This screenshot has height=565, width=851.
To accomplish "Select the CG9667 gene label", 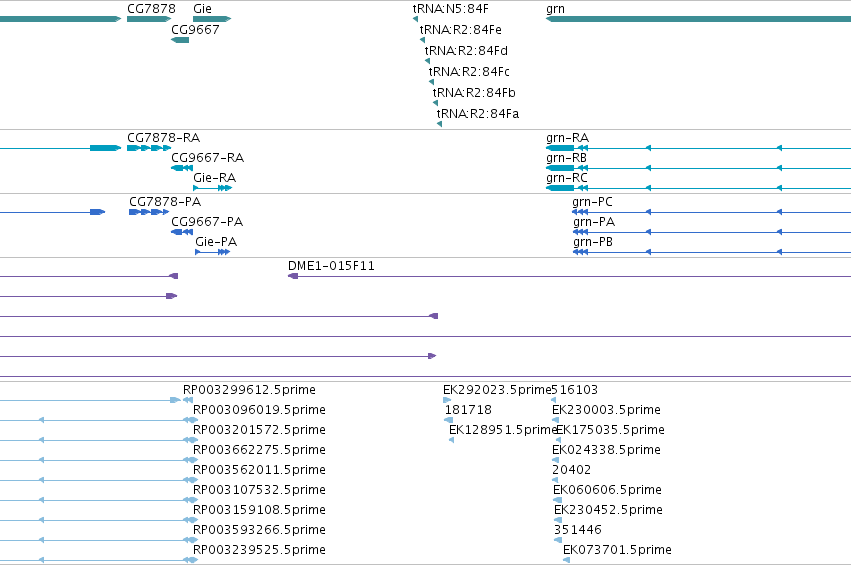I will (195, 29).
